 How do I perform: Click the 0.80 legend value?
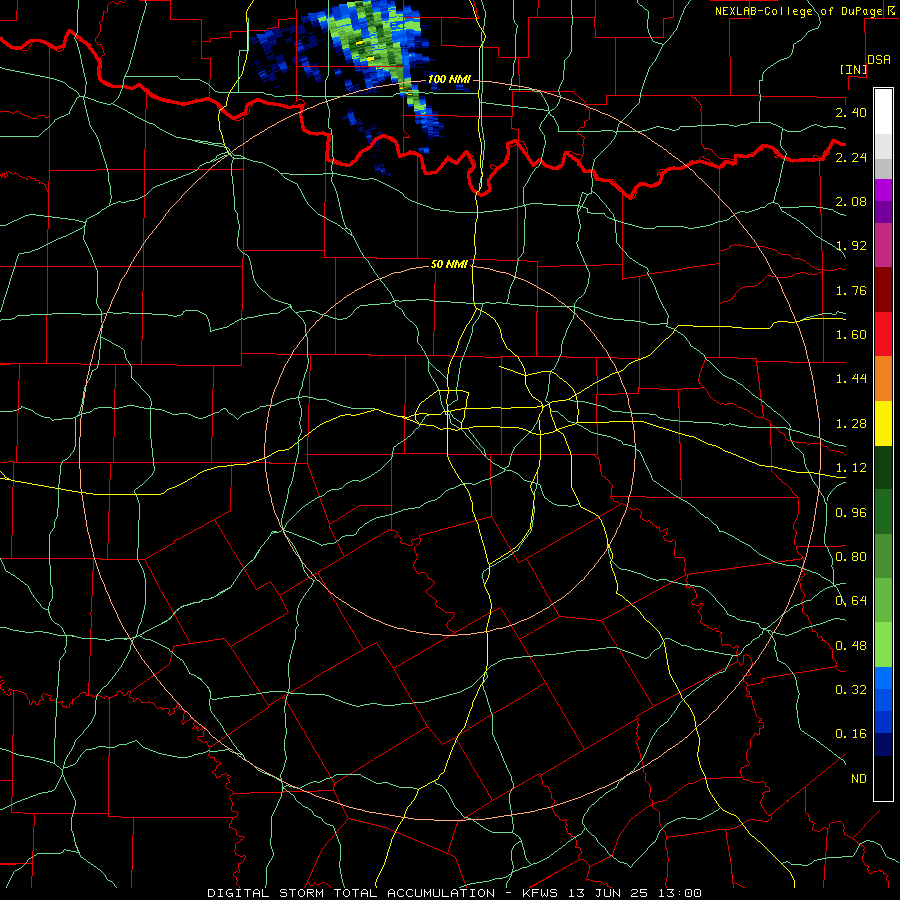coord(851,557)
